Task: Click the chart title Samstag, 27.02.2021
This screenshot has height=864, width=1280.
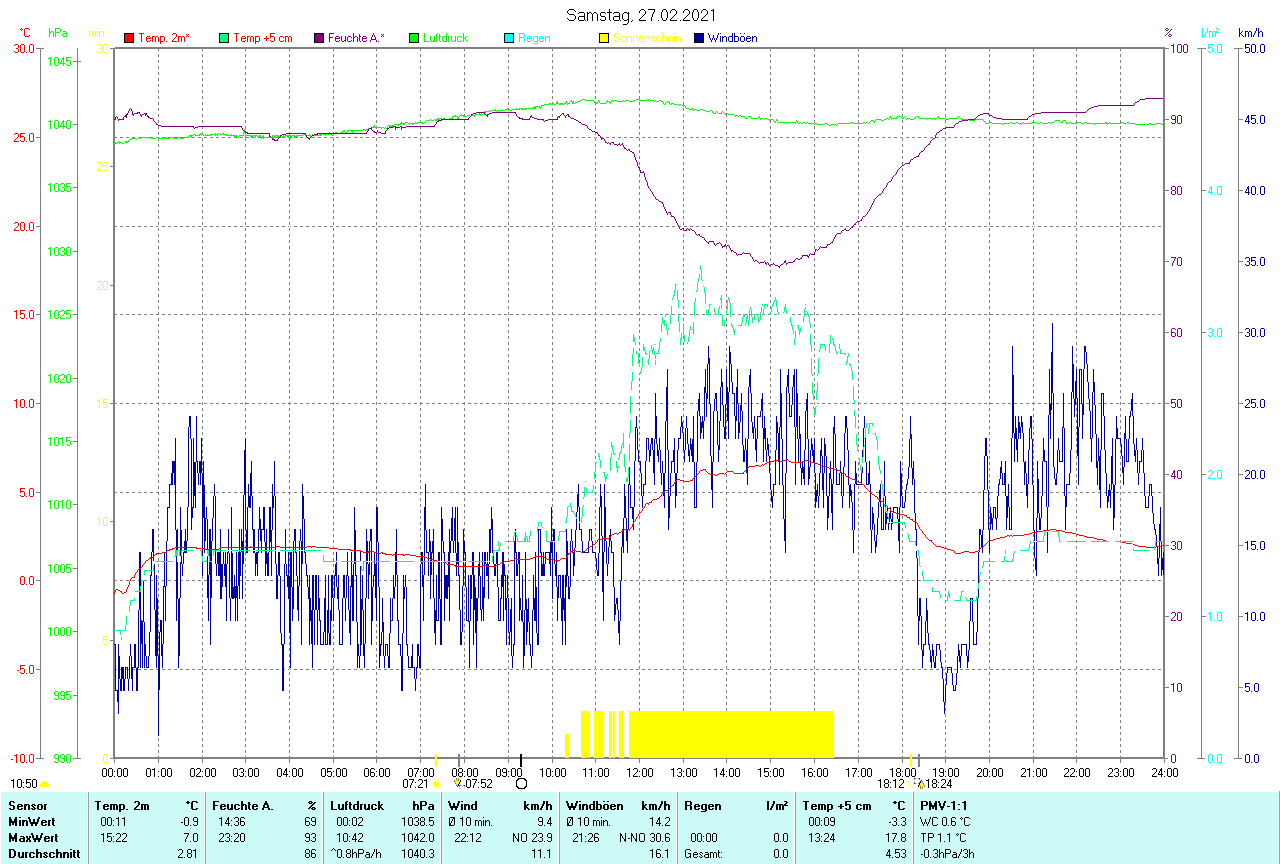Action: [x=640, y=15]
